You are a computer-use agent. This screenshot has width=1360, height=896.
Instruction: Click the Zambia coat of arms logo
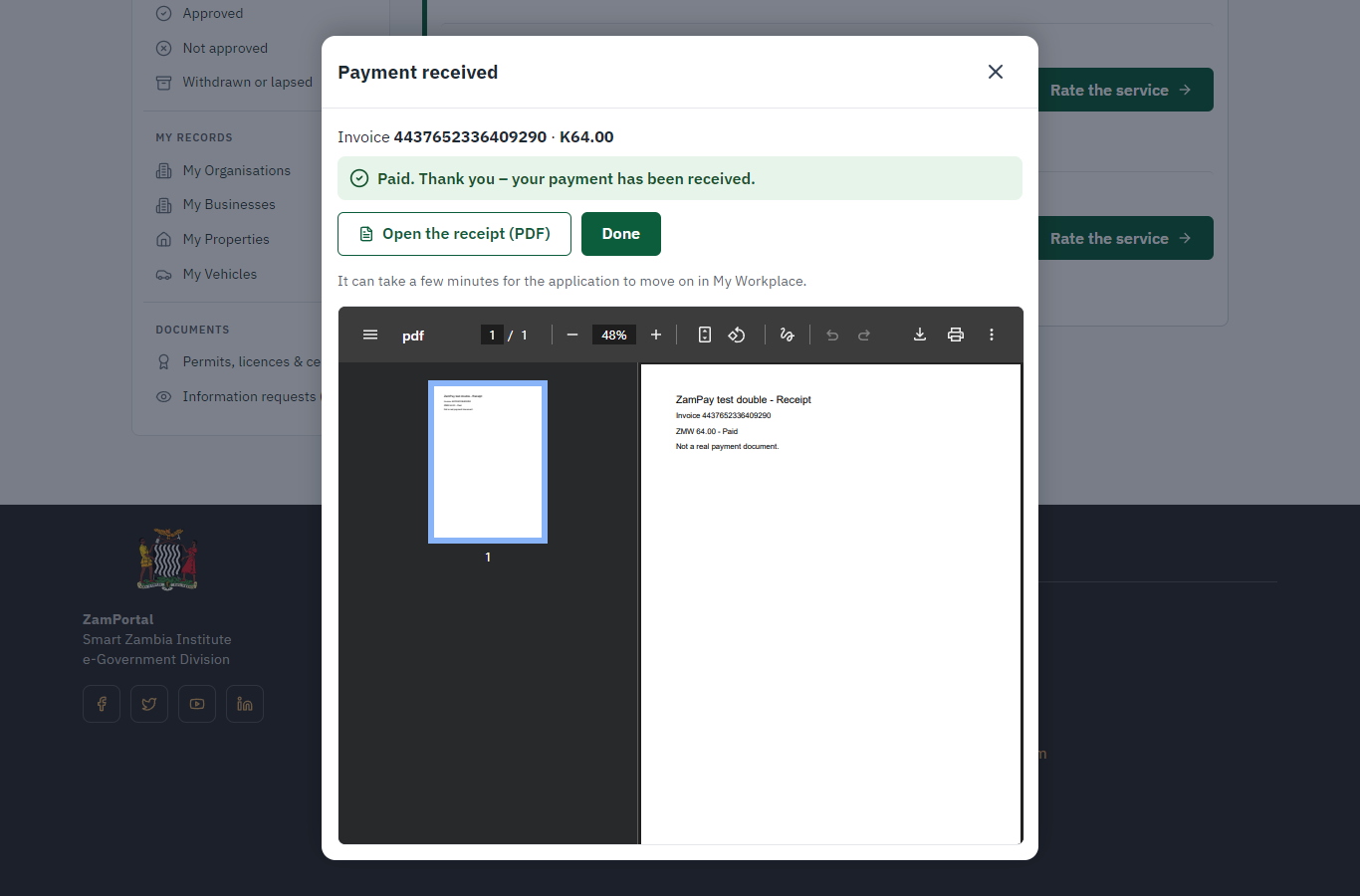point(167,560)
